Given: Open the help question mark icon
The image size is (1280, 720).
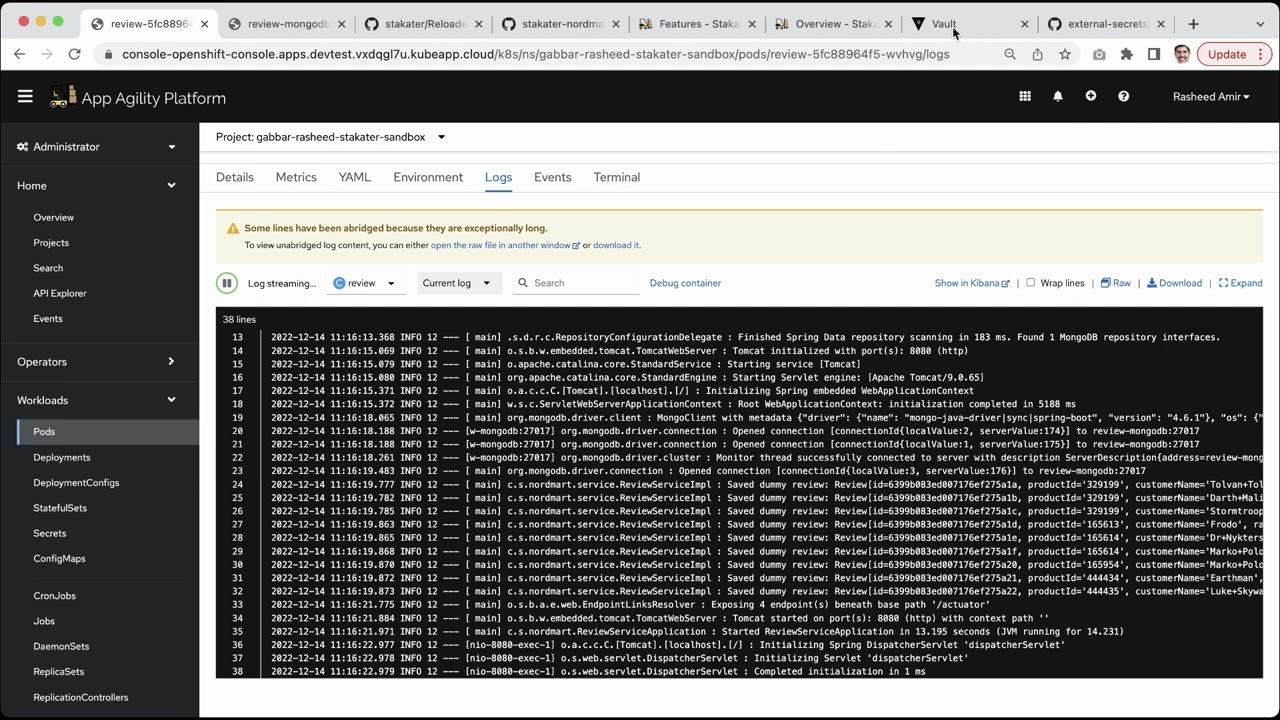Looking at the screenshot, I should [x=1124, y=96].
